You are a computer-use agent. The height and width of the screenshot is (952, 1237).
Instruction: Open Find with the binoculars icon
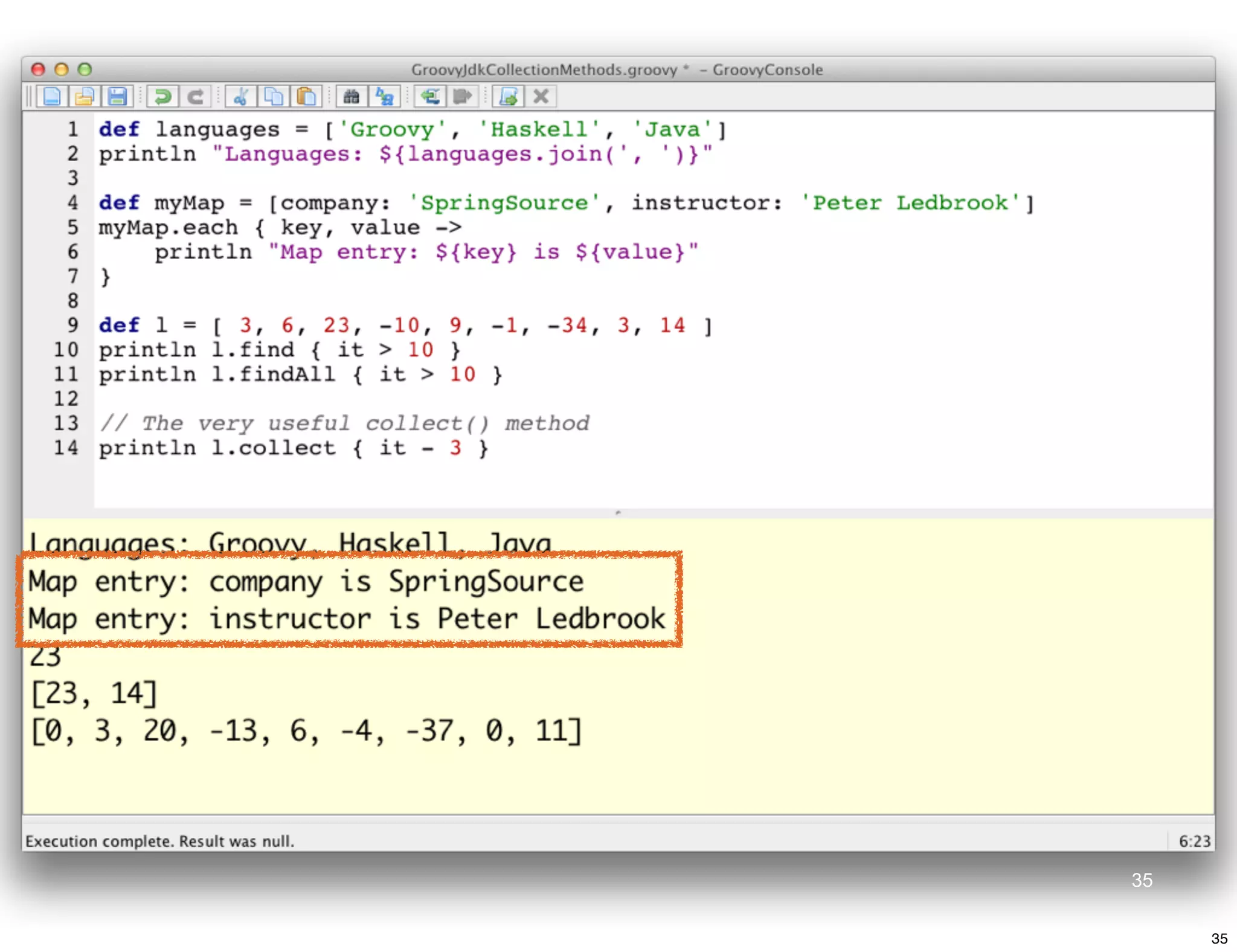click(x=352, y=97)
